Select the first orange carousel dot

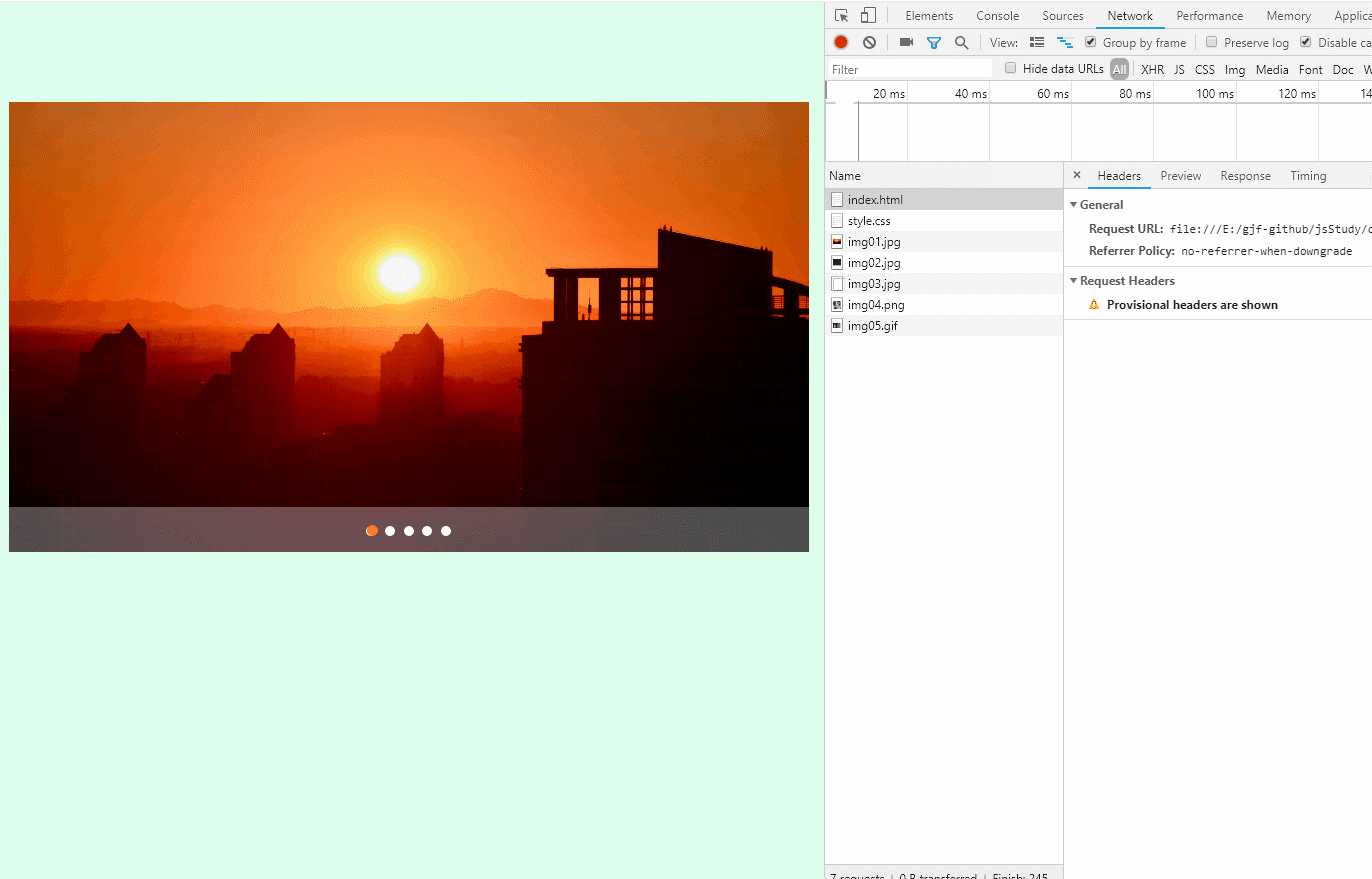click(372, 531)
